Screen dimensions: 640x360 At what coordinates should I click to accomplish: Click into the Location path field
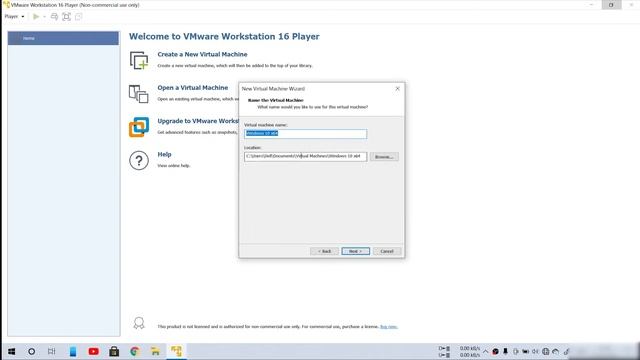[305, 156]
